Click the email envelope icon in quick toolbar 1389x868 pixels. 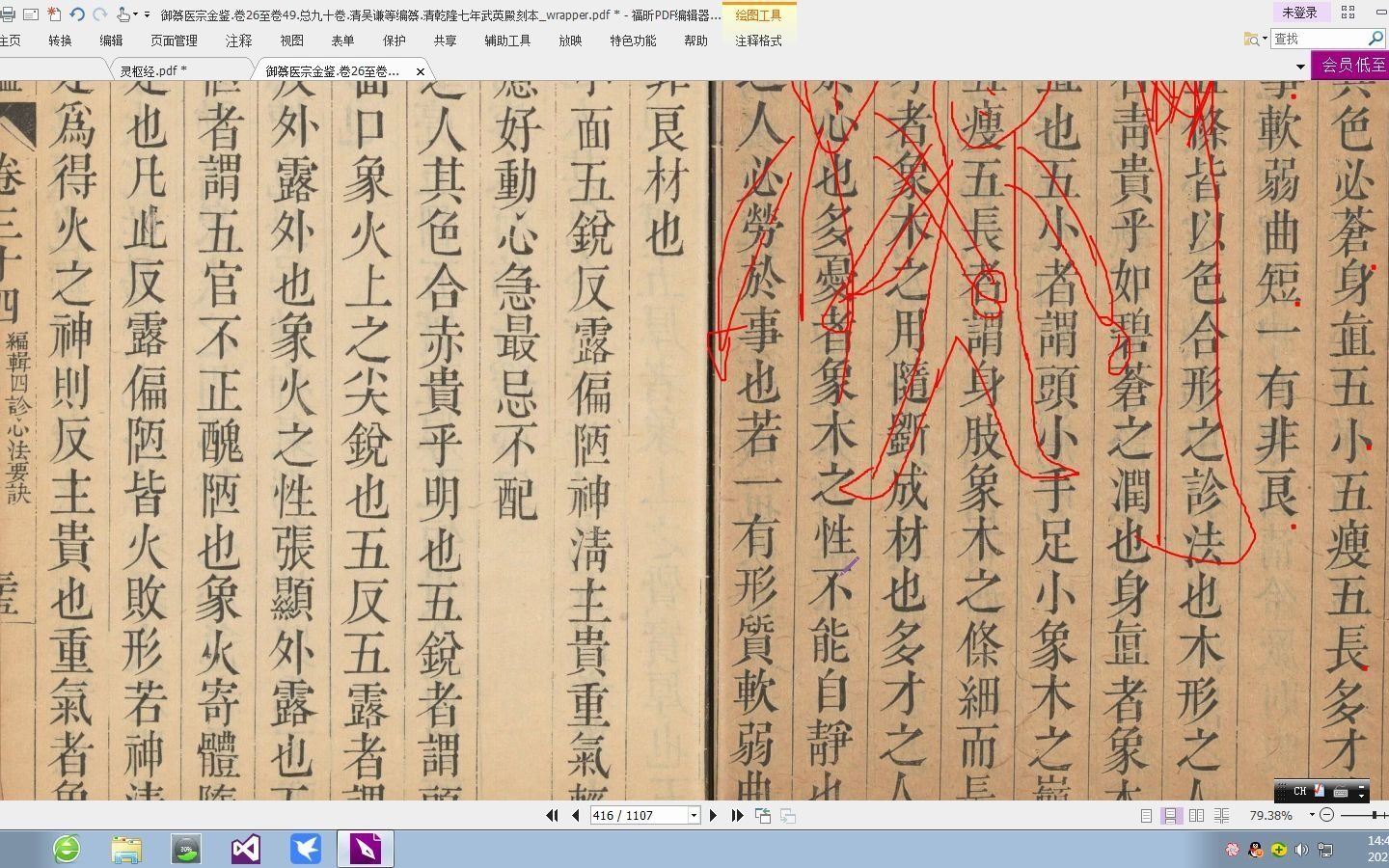tap(30, 14)
